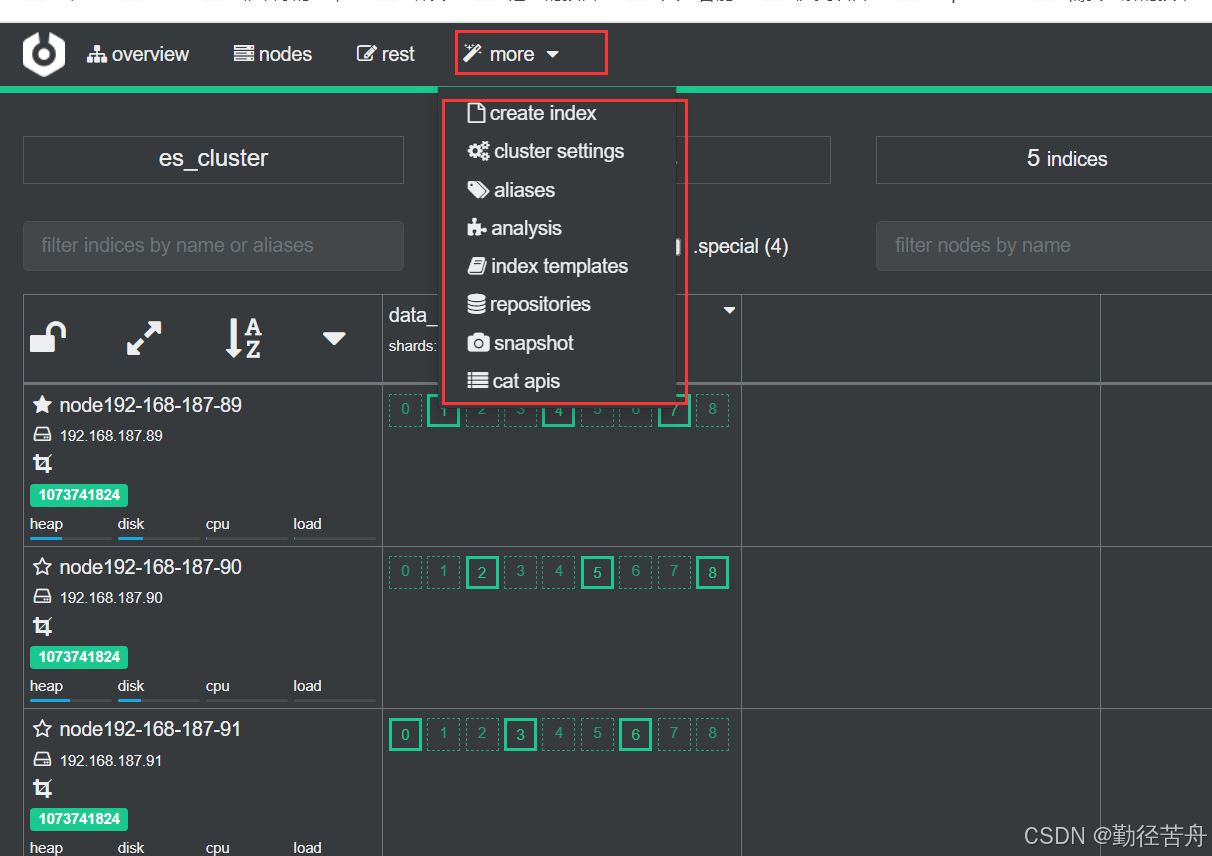Click primary shard 5 on node 90
The height and width of the screenshot is (856, 1212).
click(597, 573)
